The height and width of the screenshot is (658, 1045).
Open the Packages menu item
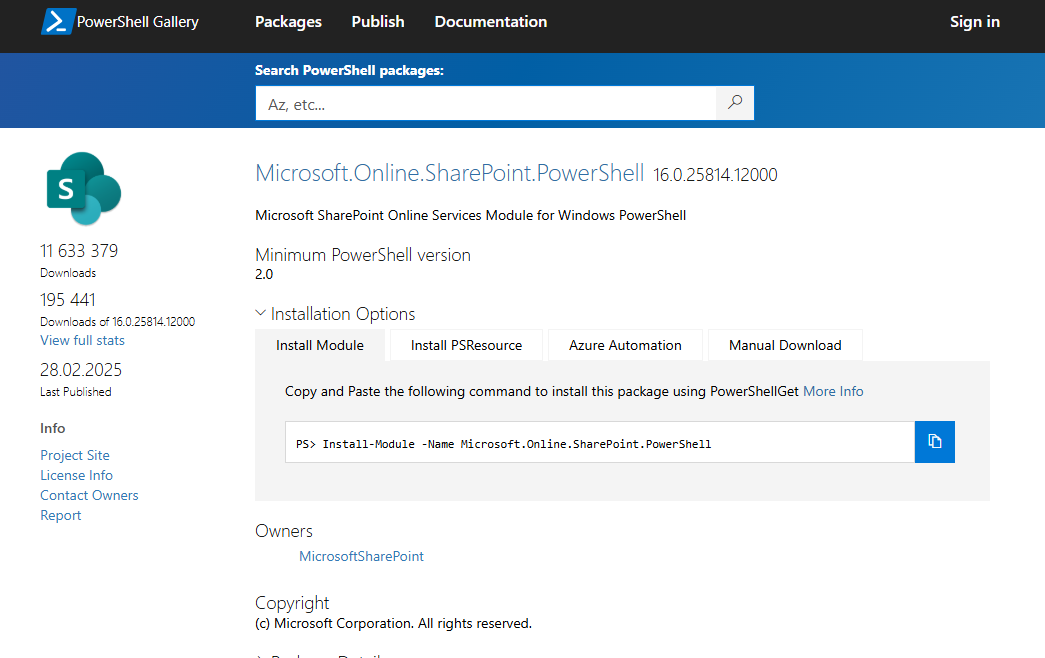[288, 22]
